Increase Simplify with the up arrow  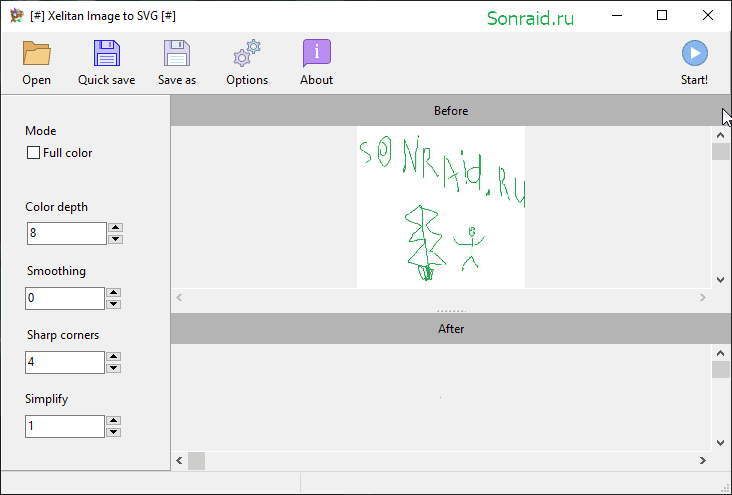point(113,420)
